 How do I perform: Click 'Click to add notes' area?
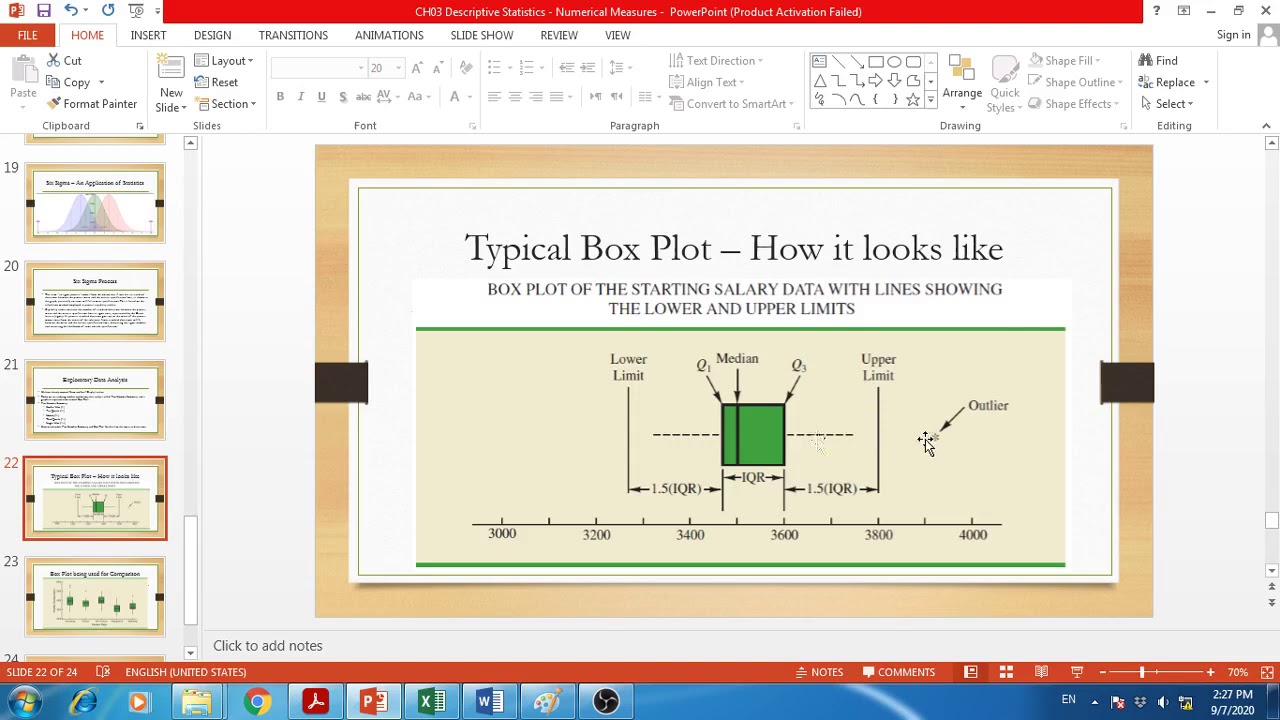tap(268, 646)
